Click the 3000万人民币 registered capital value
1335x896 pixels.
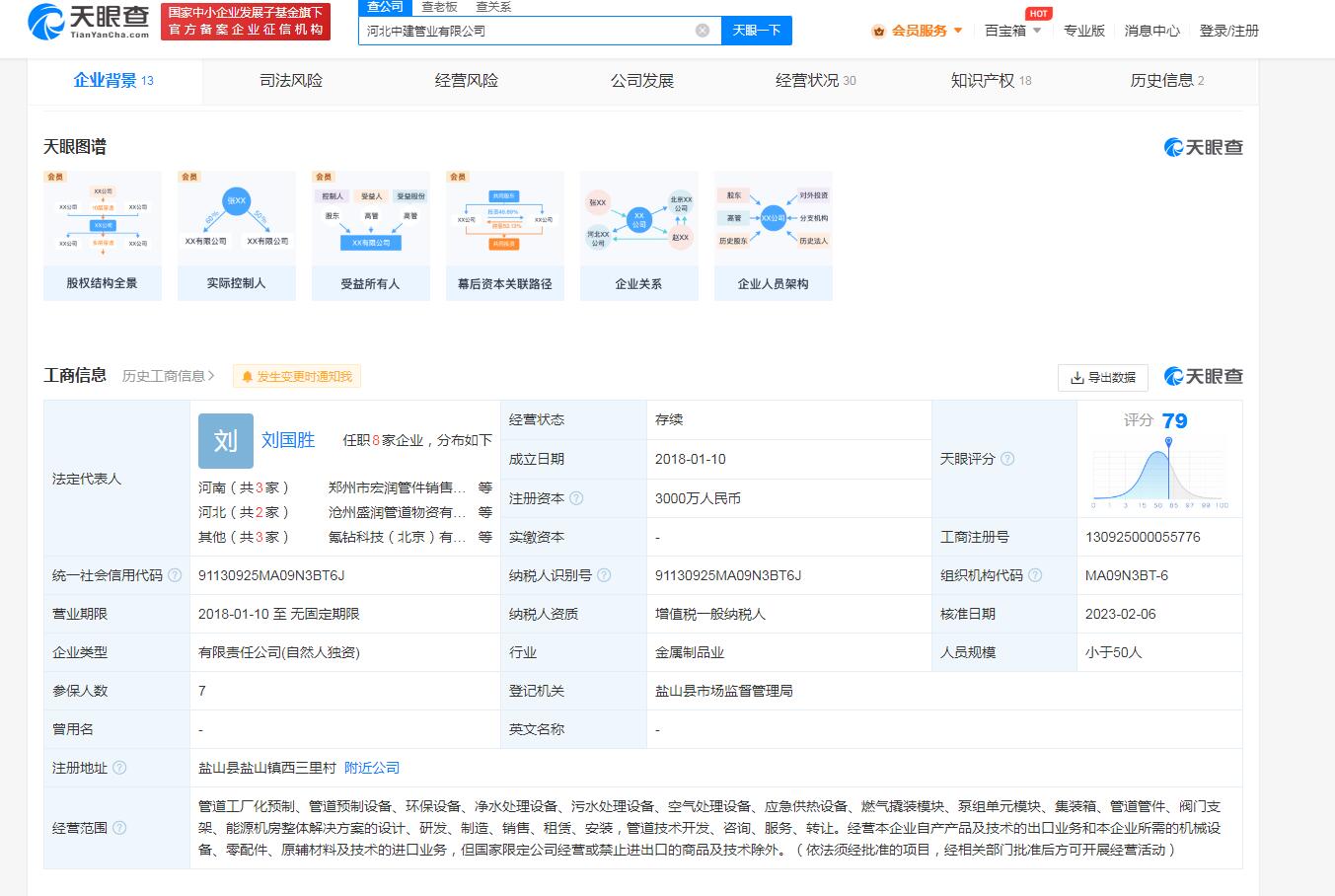tap(698, 498)
